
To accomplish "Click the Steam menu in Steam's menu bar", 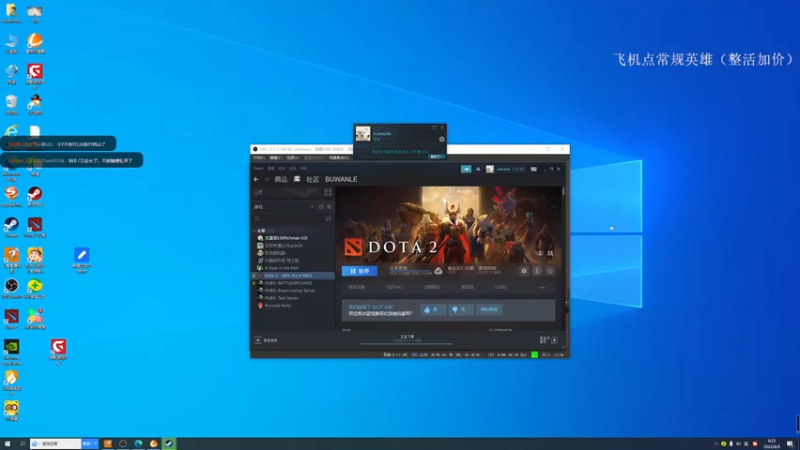I will pos(259,168).
